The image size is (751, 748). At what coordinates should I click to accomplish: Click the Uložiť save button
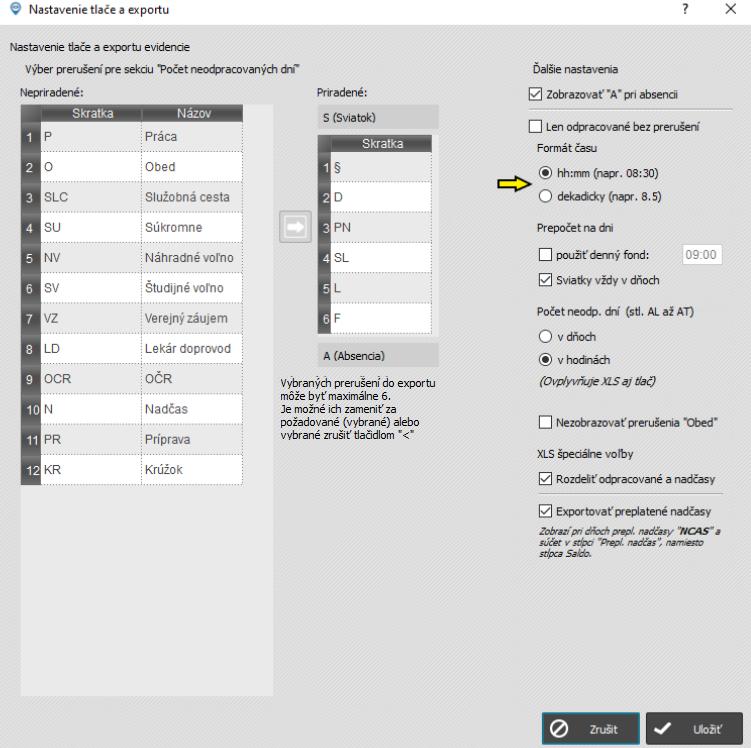(694, 729)
